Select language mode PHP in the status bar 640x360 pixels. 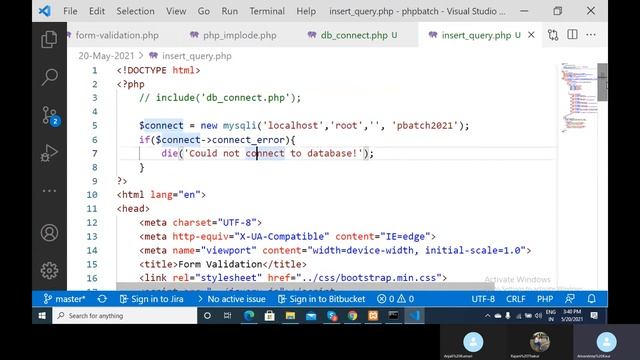pos(545,299)
